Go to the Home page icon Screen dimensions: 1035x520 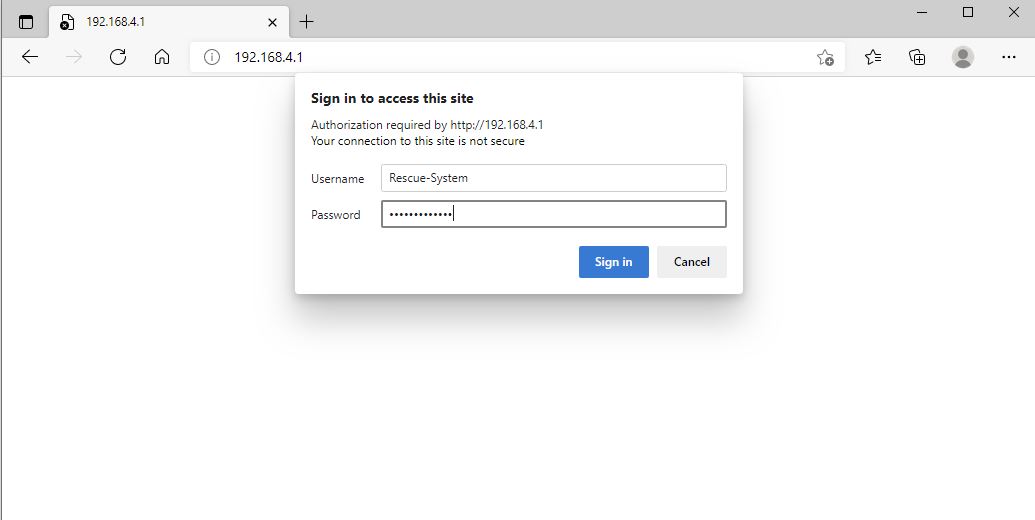click(162, 57)
